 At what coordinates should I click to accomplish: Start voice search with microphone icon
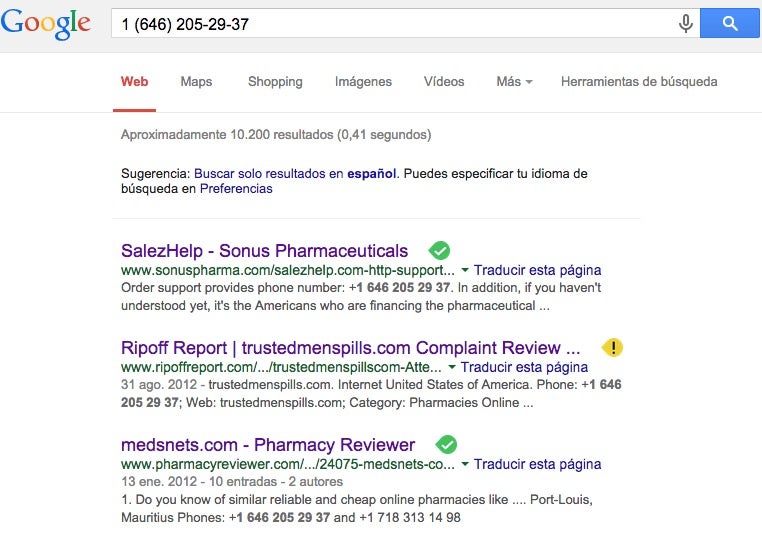click(685, 23)
